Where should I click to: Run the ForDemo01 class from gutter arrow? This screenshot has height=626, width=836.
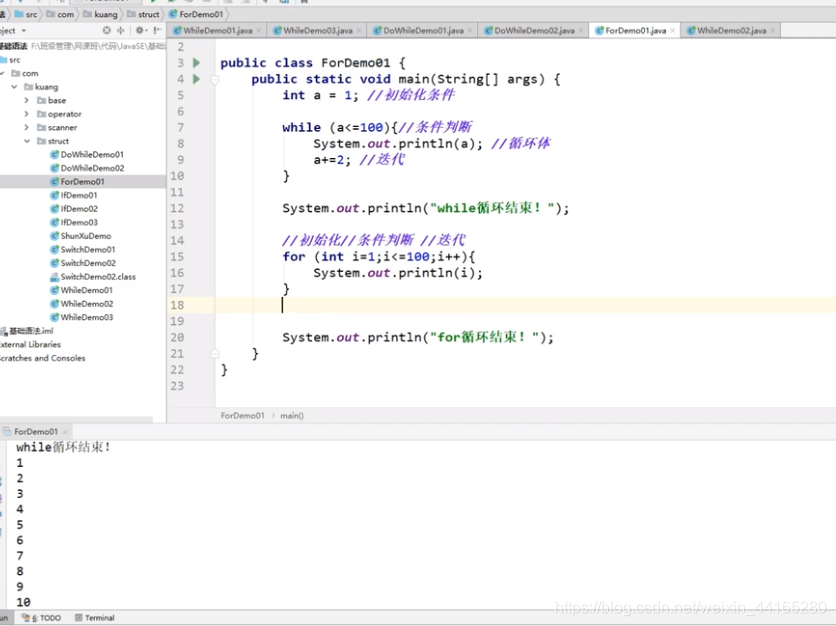[x=196, y=63]
